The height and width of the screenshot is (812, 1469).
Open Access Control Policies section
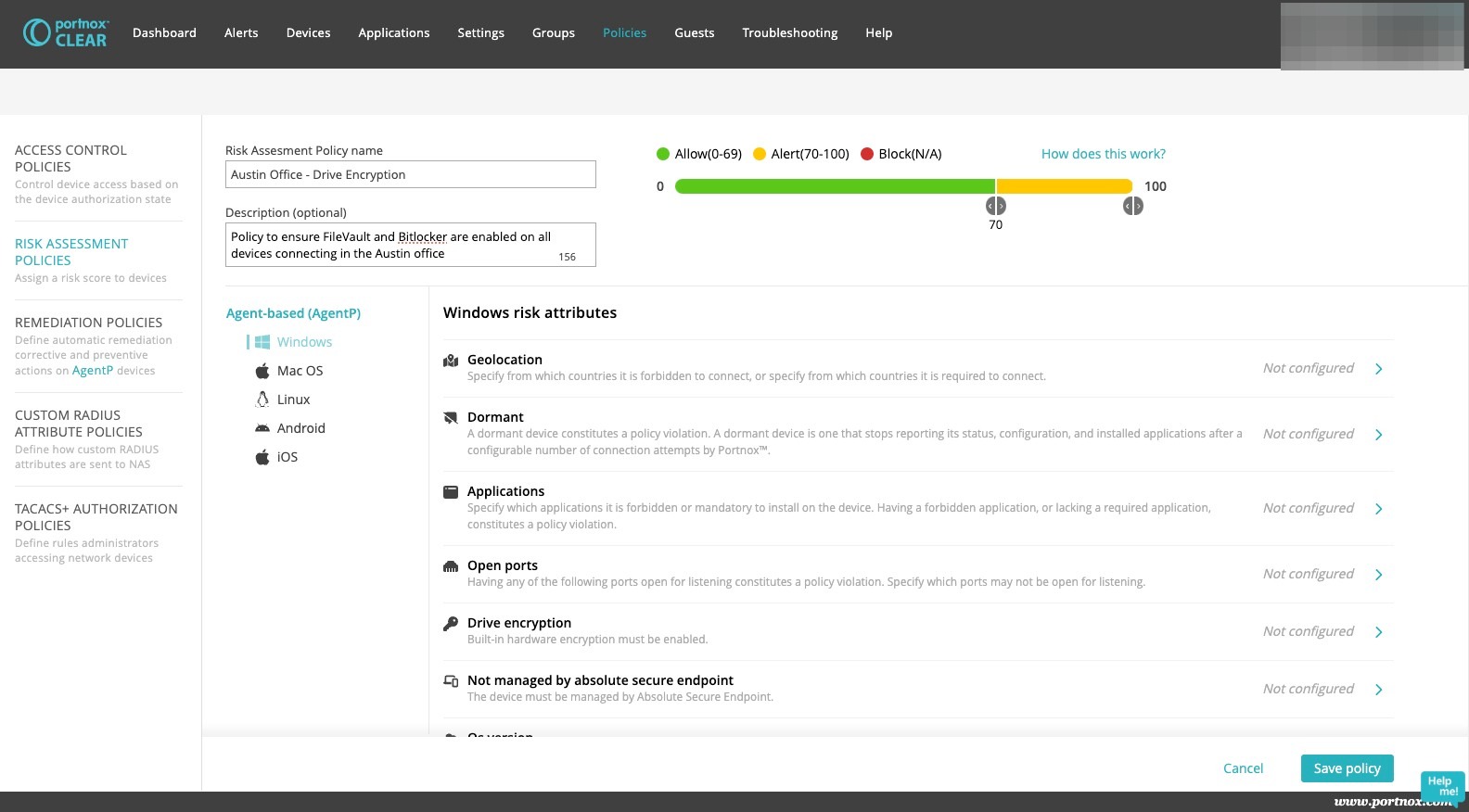(70, 159)
